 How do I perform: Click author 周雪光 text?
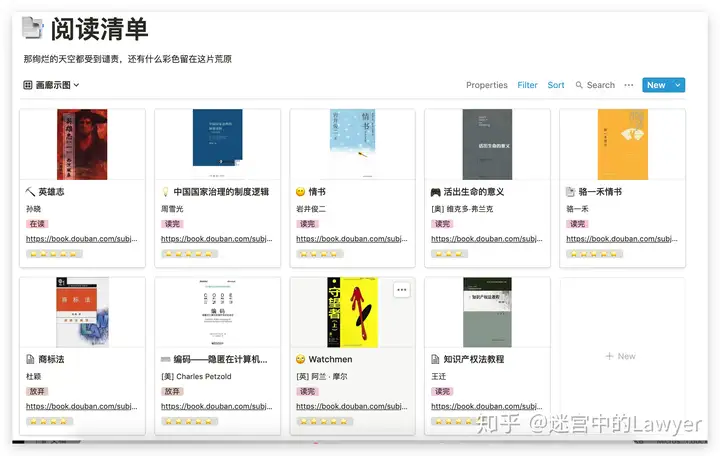[172, 208]
